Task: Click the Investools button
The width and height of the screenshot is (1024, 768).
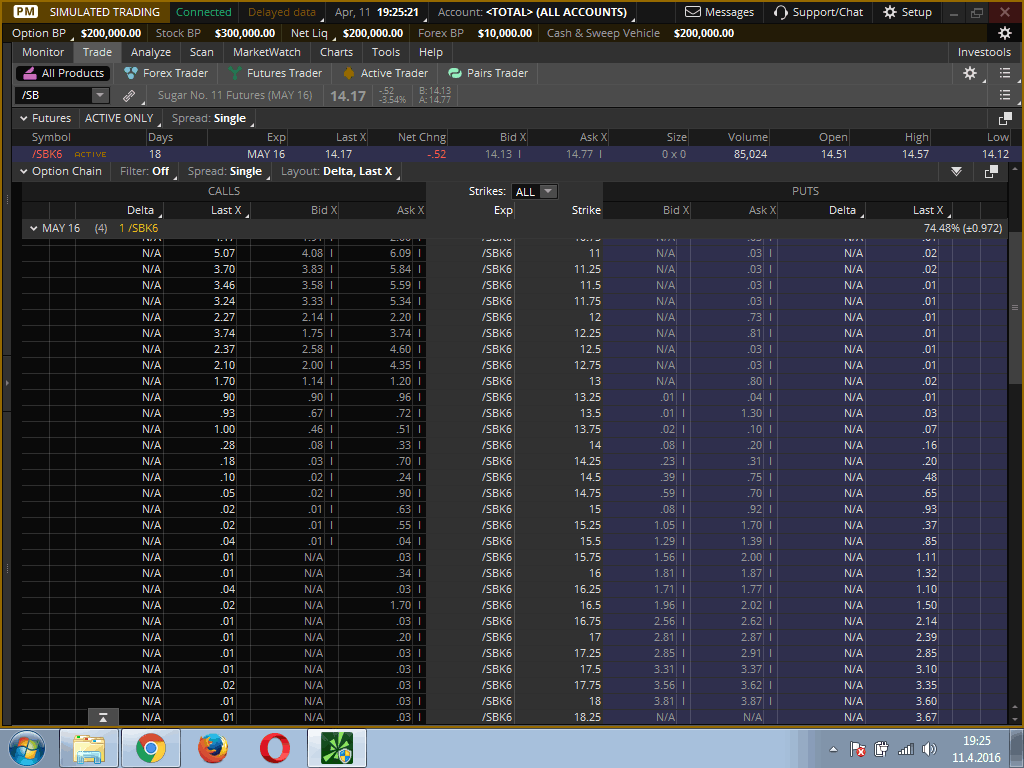Action: pos(984,52)
